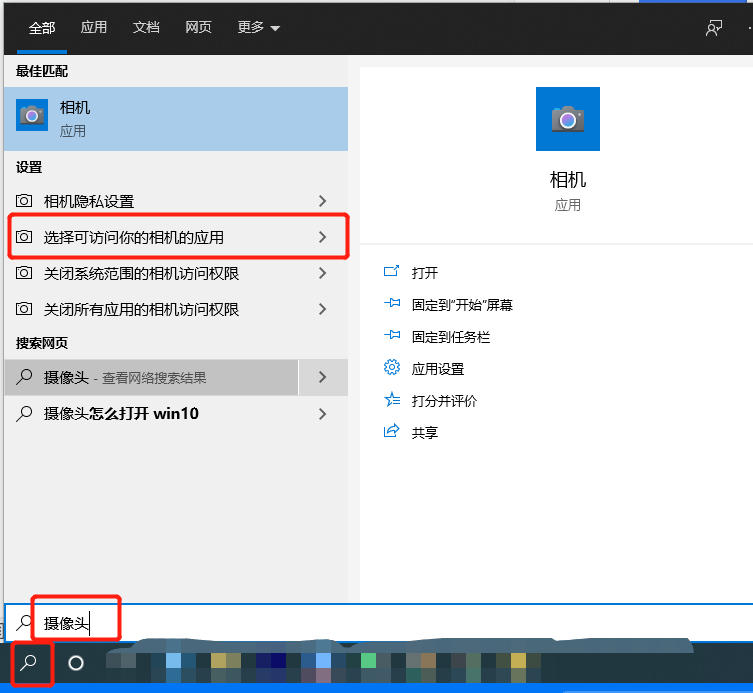The height and width of the screenshot is (693, 753).
Task: Click the 共享 share icon
Action: click(392, 432)
